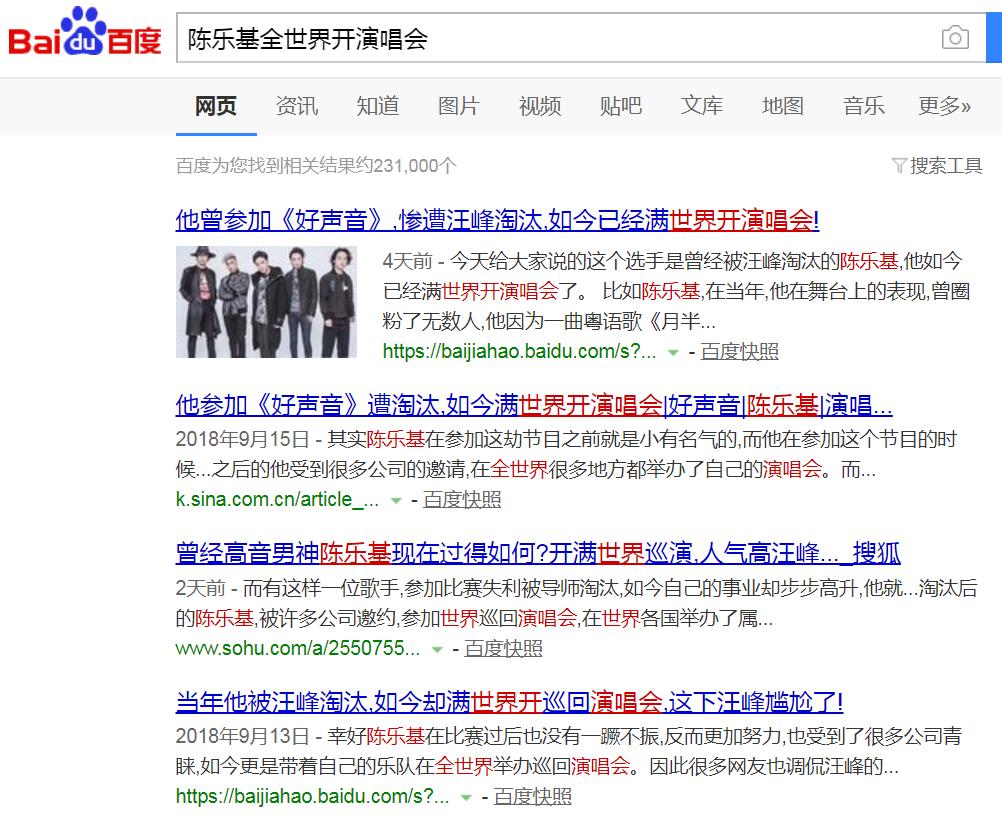Switch to the 图片 tab

458,105
